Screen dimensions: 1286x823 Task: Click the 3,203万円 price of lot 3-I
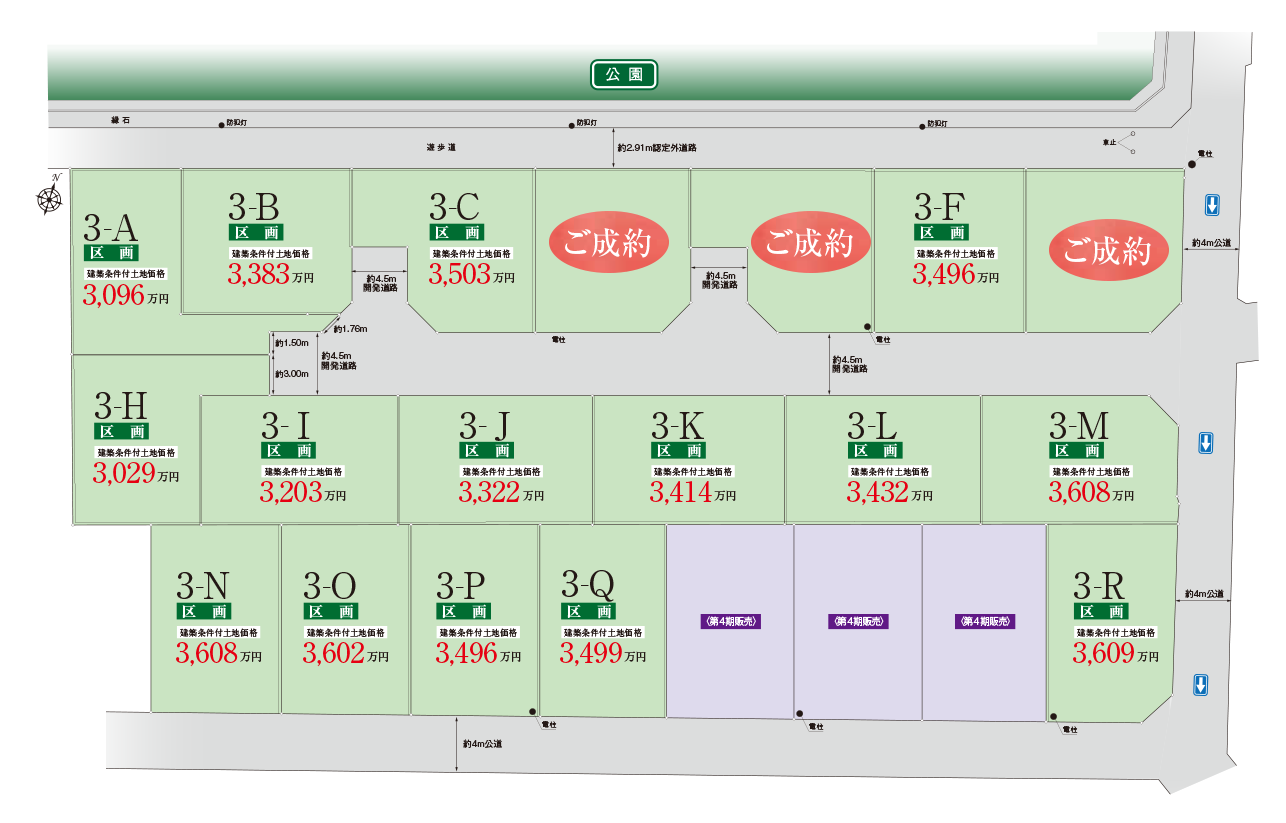(x=303, y=492)
